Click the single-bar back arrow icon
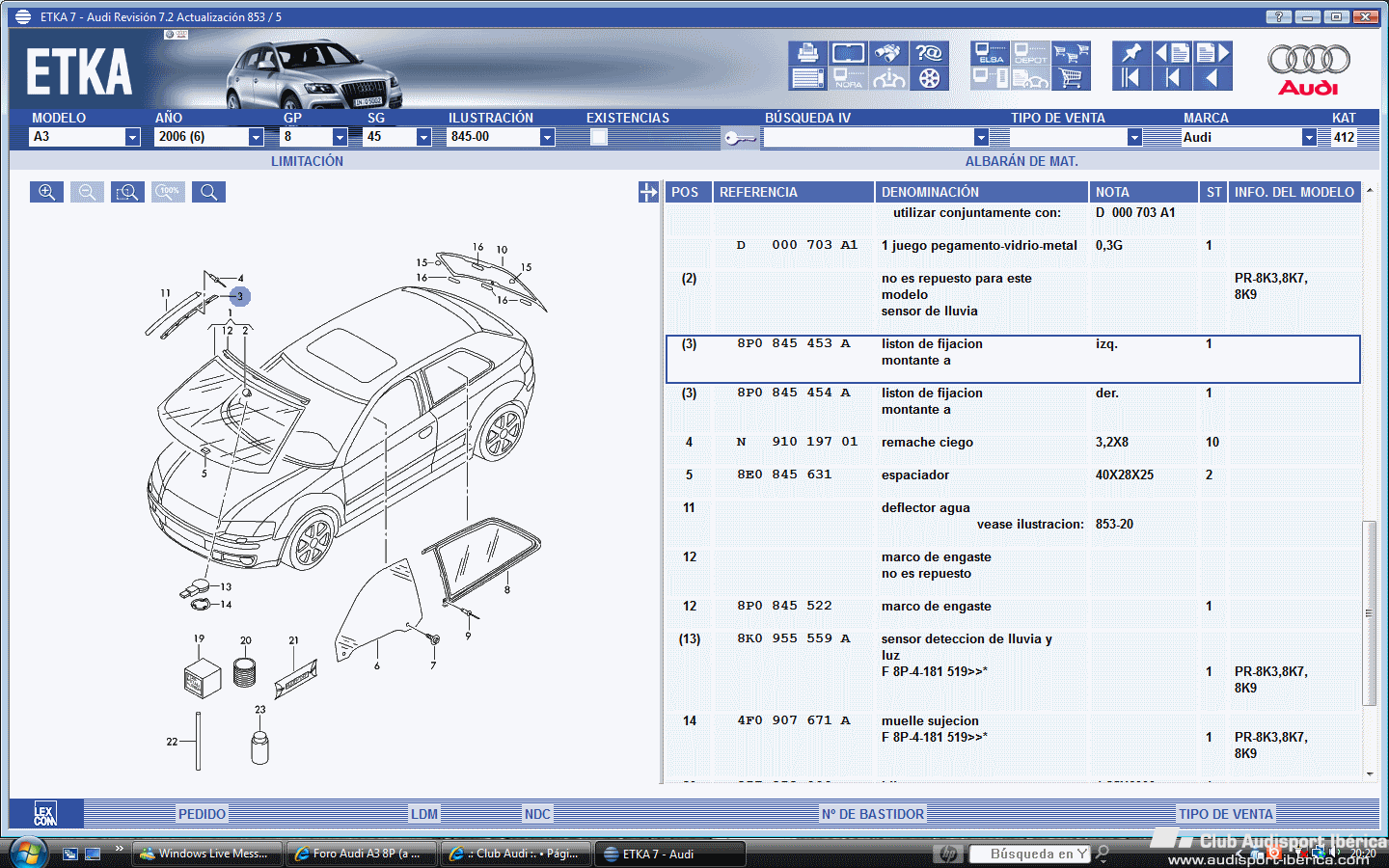This screenshot has width=1389, height=868. [1172, 78]
